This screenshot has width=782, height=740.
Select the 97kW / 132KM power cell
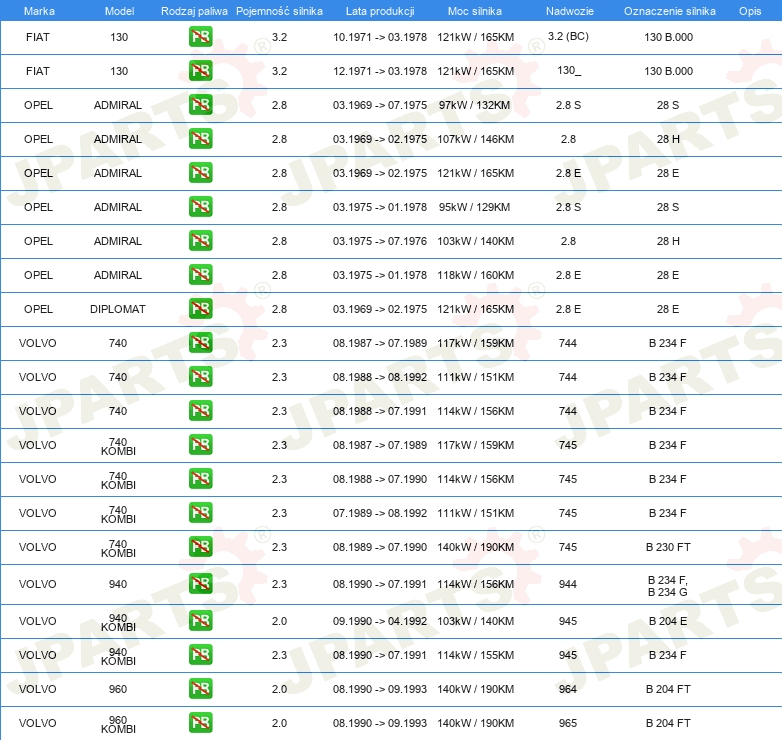(x=474, y=105)
